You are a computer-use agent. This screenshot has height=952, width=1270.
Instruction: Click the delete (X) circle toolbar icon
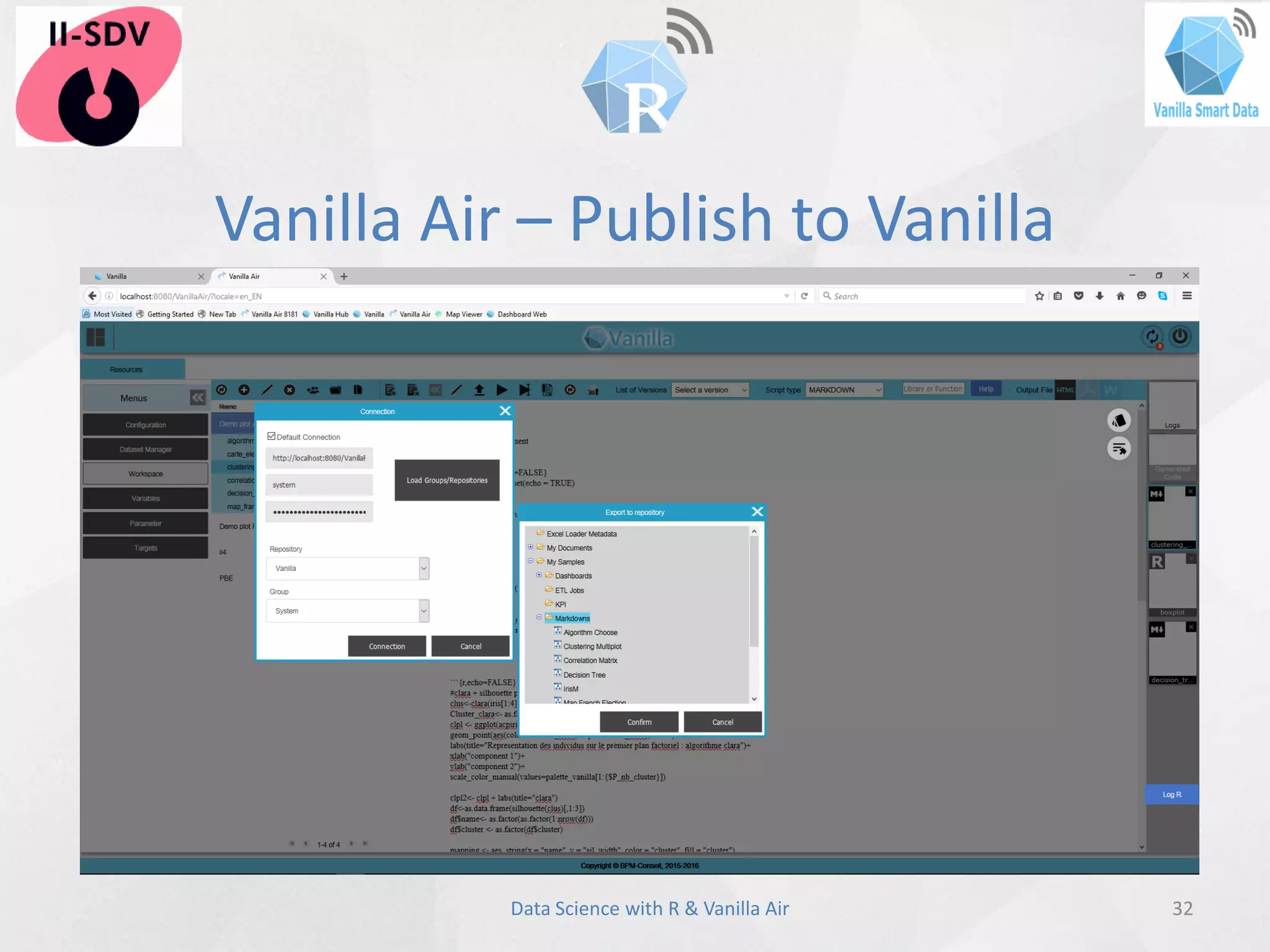point(290,390)
